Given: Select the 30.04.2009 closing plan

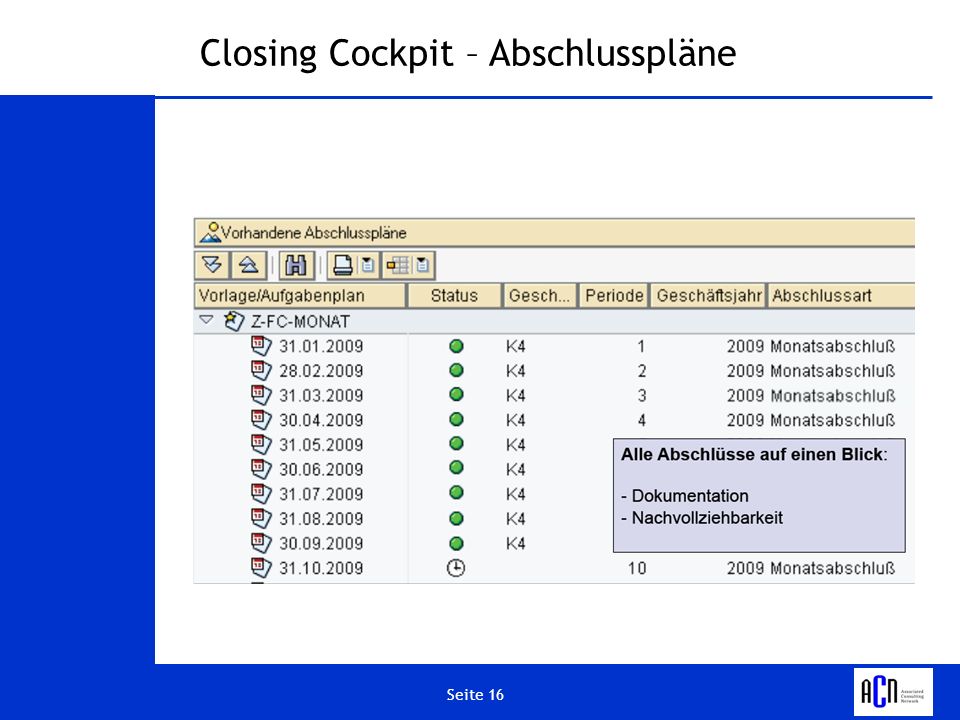Looking at the screenshot, I should coord(321,420).
